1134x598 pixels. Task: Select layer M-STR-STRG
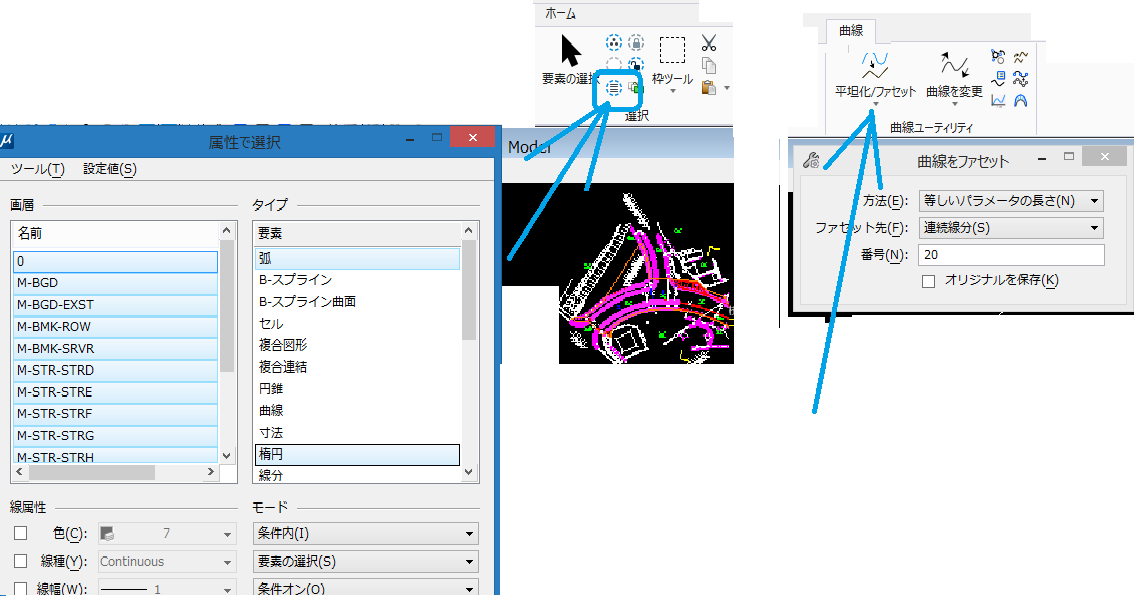click(115, 435)
